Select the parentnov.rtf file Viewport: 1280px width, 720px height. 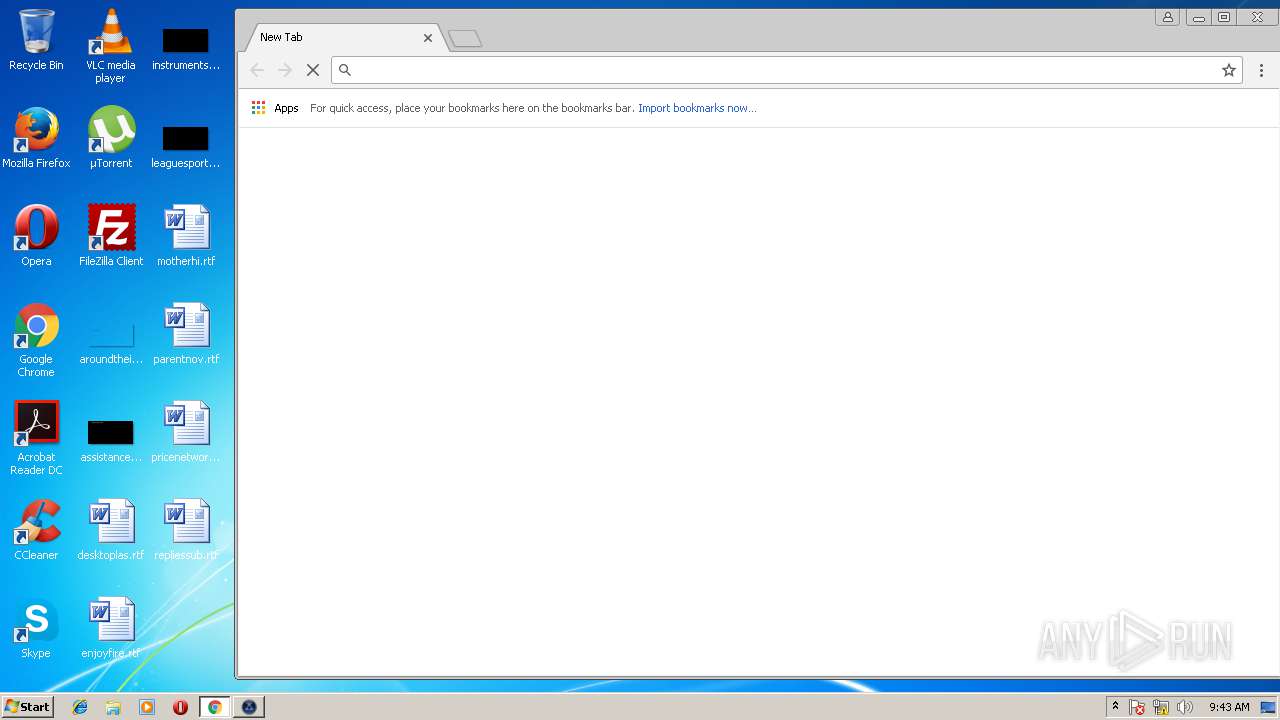(x=186, y=334)
